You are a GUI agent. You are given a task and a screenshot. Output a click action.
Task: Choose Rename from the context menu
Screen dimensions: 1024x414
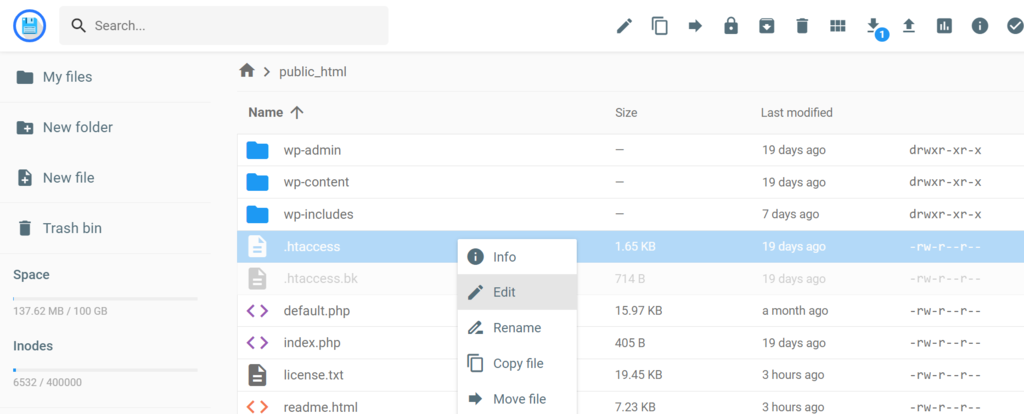pos(517,328)
